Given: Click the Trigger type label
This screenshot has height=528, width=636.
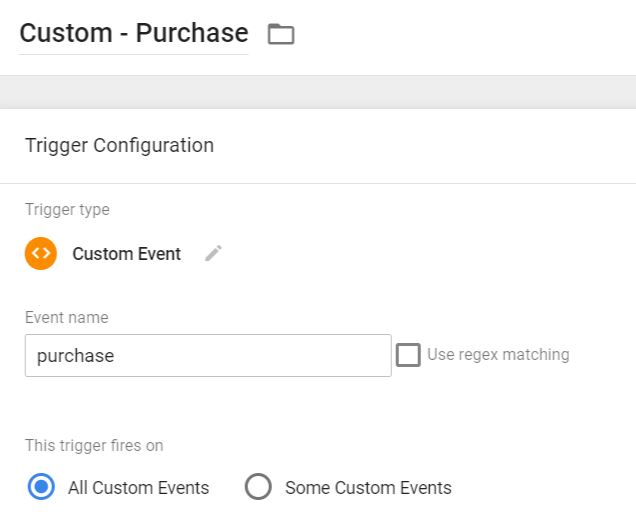Looking at the screenshot, I should 67,210.
